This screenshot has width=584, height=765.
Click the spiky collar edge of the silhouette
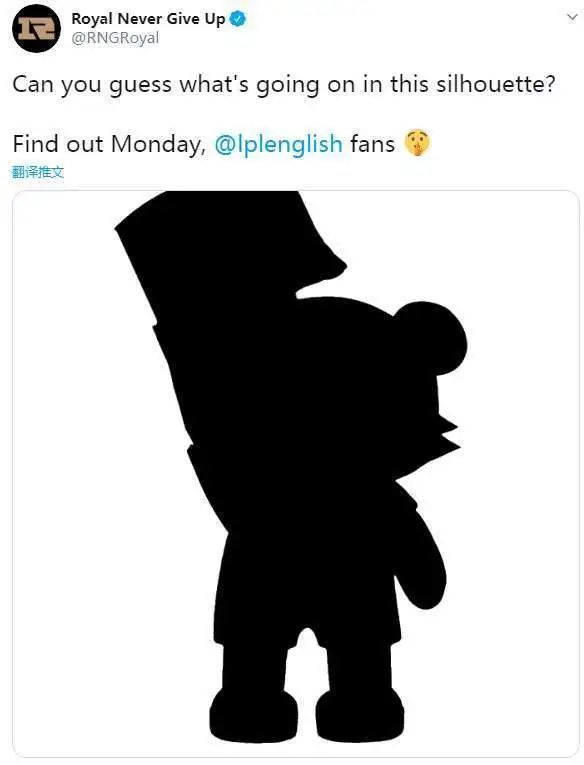[446, 436]
